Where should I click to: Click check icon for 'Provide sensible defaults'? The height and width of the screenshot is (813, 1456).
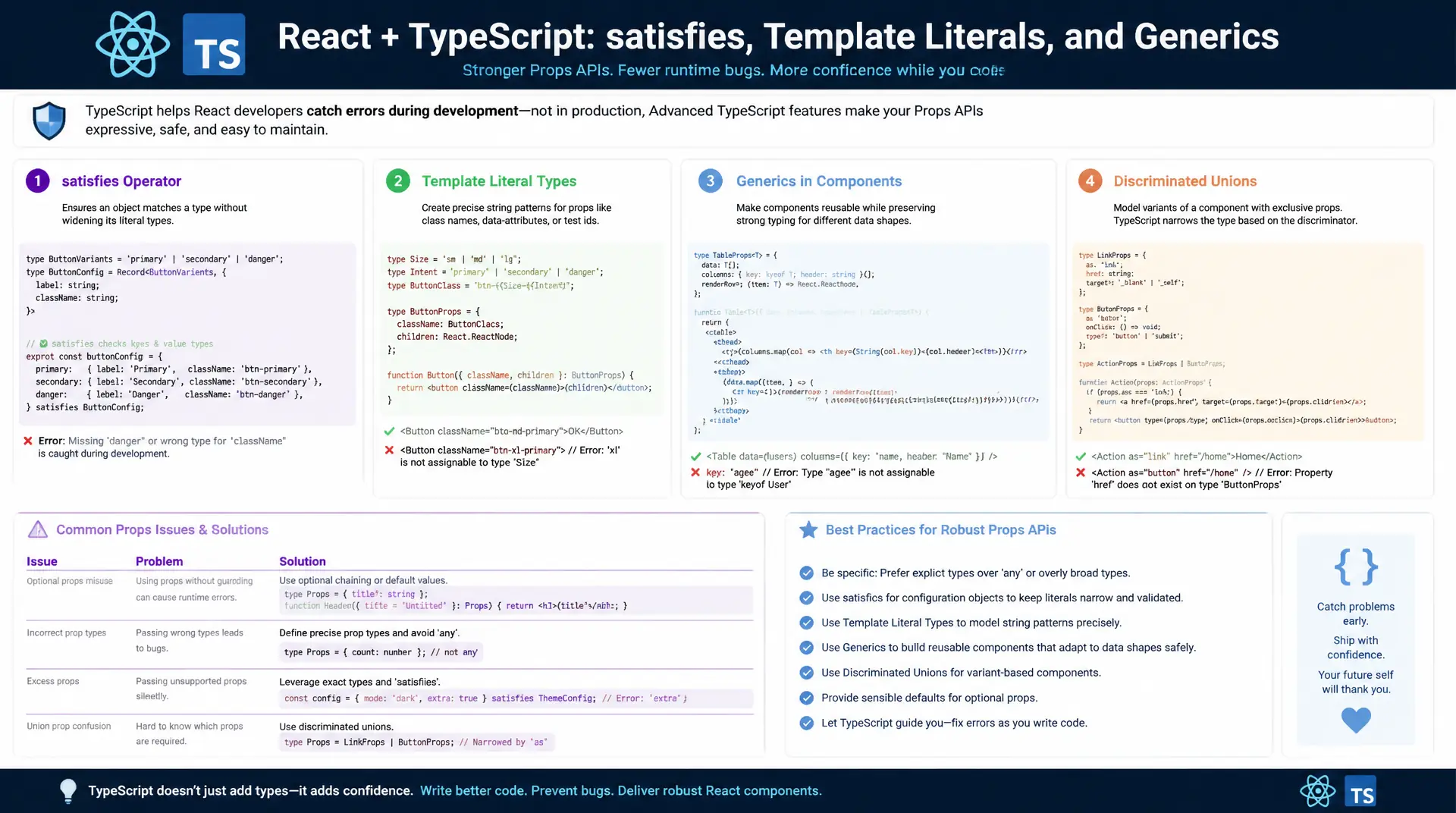click(807, 698)
